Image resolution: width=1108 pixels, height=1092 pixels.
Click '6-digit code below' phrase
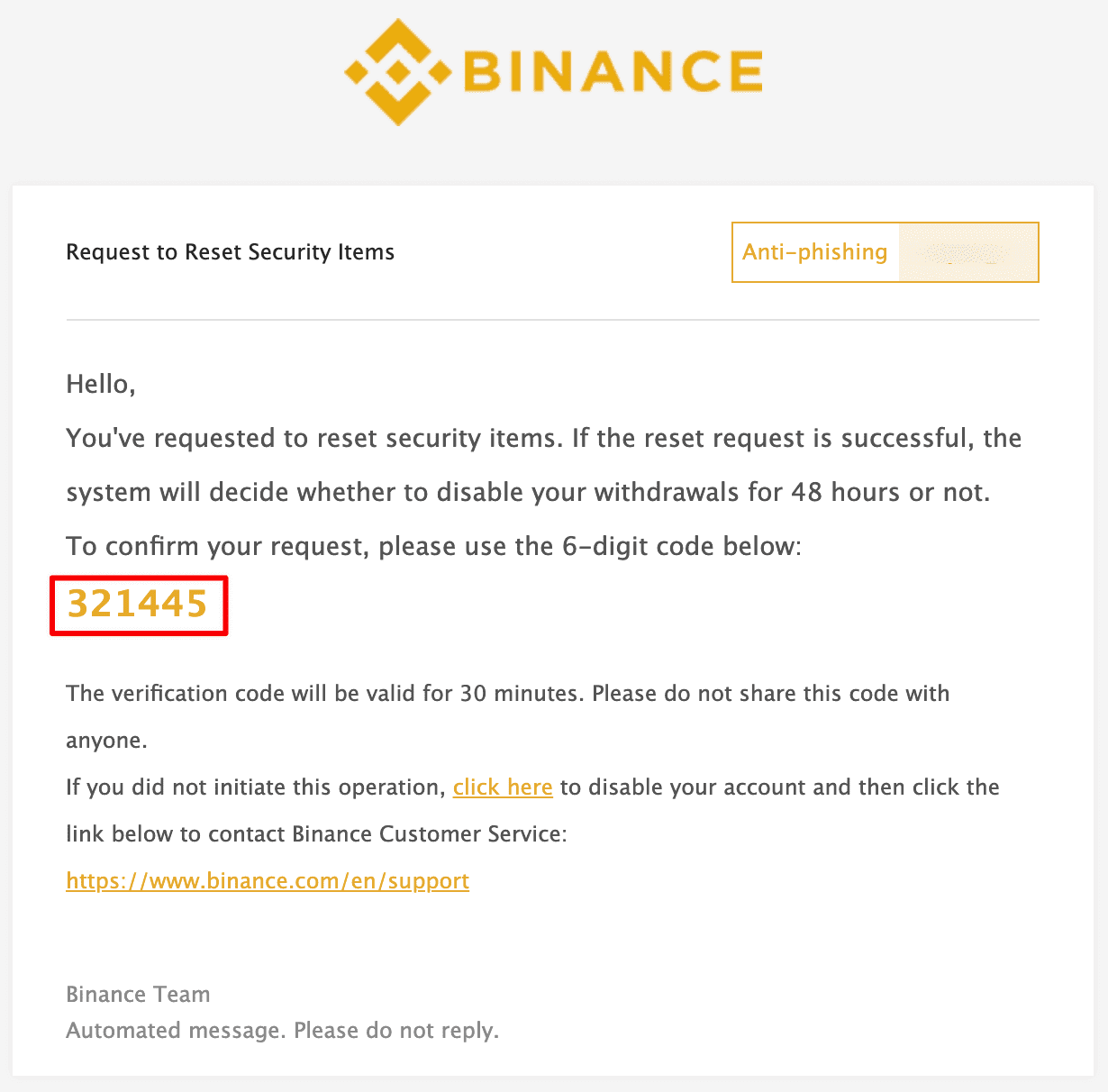click(681, 547)
